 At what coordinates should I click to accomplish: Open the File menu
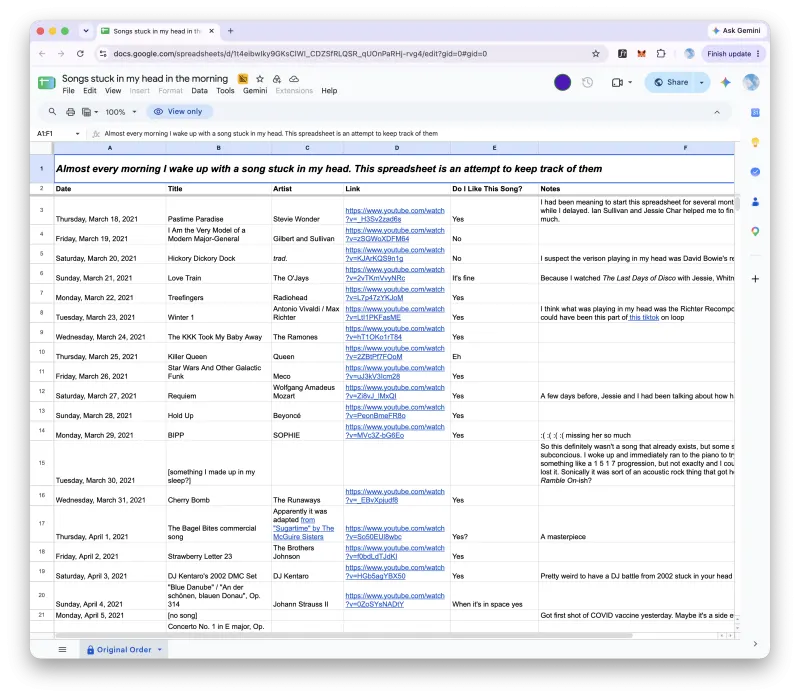tap(68, 91)
